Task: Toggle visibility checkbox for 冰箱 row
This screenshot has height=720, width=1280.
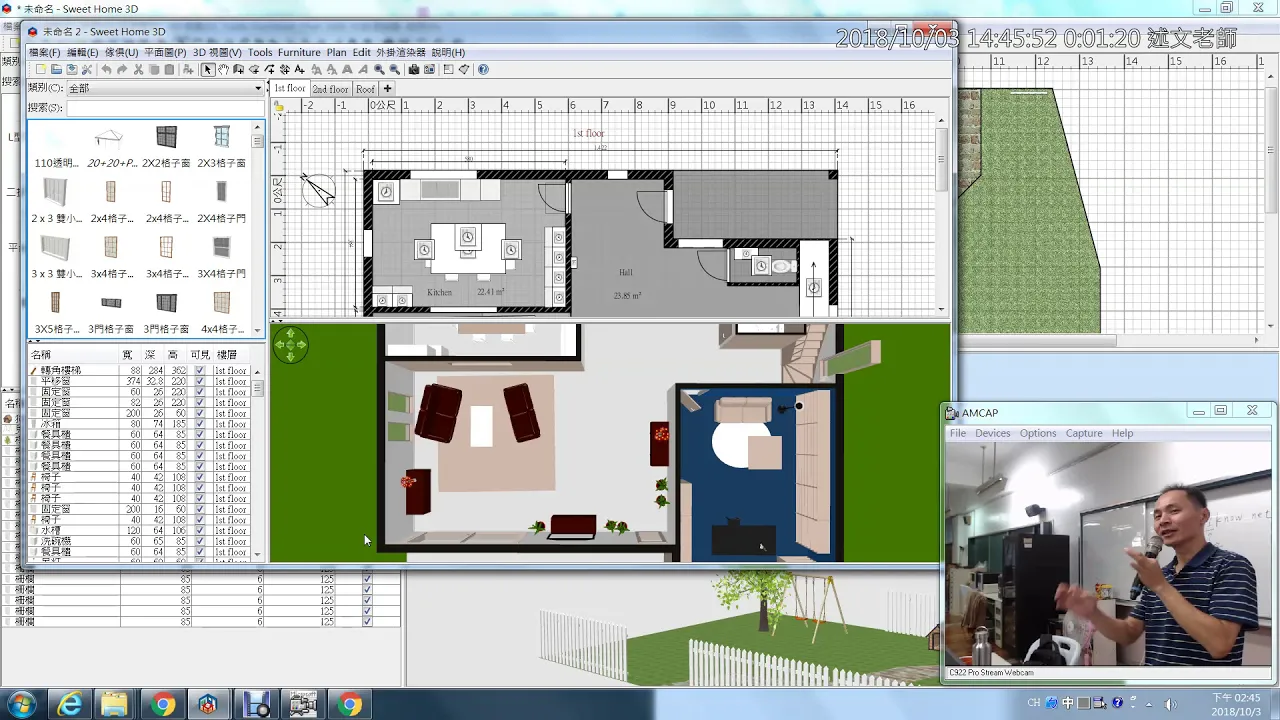Action: [x=200, y=424]
